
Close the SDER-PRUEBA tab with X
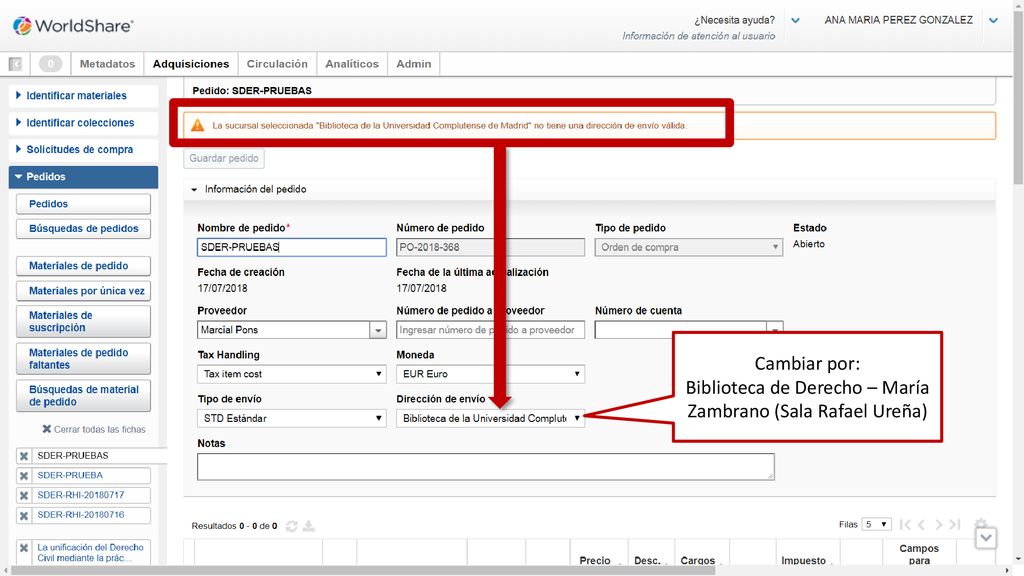pyautogui.click(x=24, y=475)
